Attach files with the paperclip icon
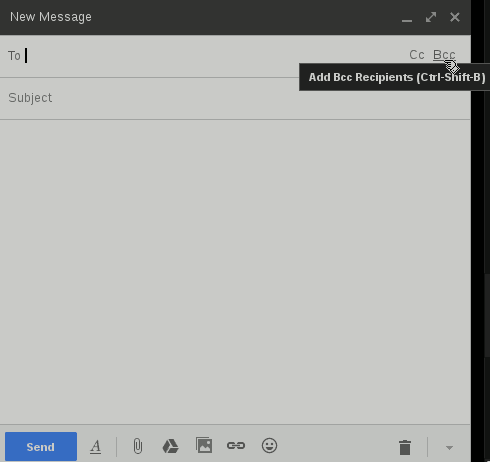Image resolution: width=490 pixels, height=462 pixels. coord(138,446)
